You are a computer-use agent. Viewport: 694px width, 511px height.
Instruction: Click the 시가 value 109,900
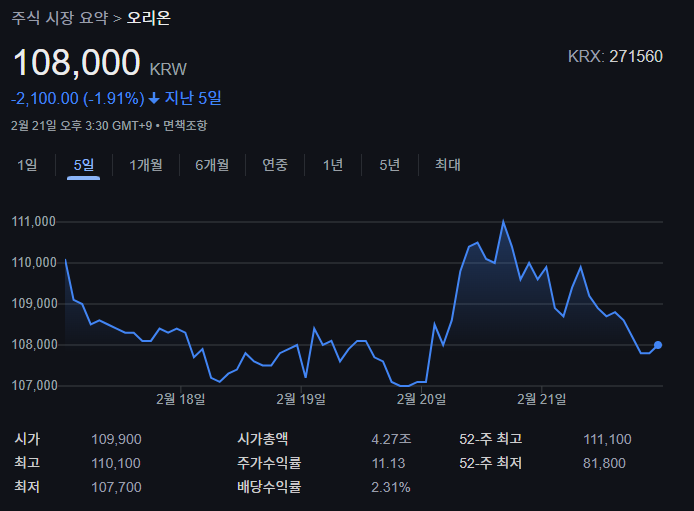point(116,439)
